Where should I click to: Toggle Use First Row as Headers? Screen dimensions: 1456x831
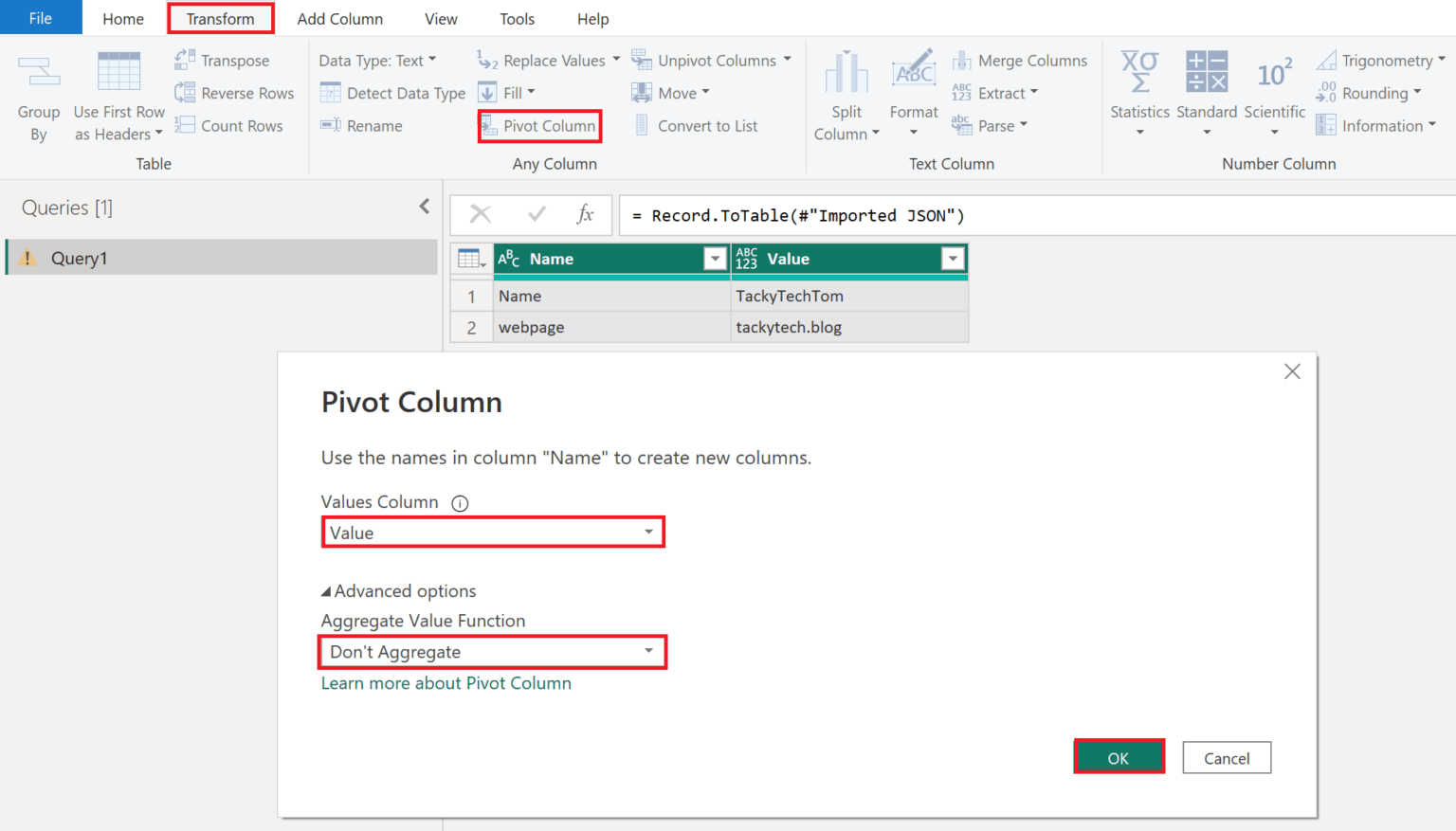[118, 95]
